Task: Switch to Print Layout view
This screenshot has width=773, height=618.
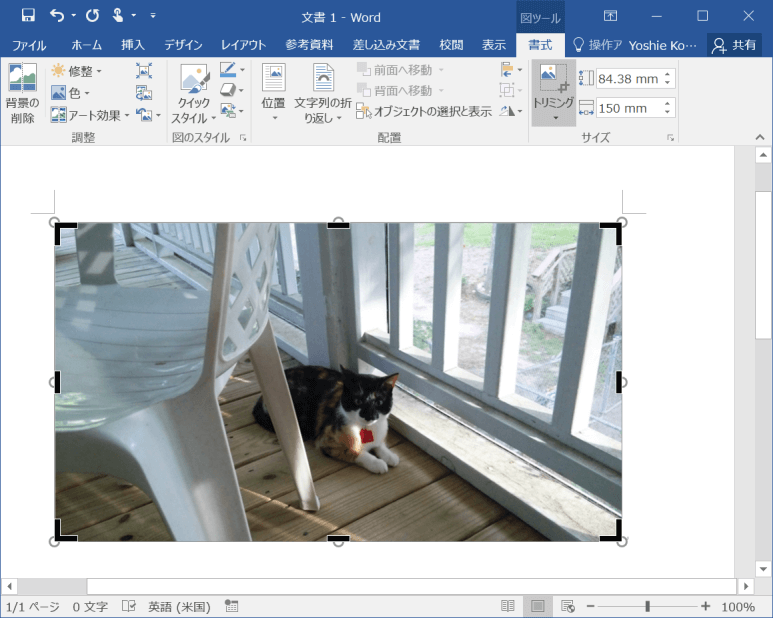Action: (x=538, y=606)
